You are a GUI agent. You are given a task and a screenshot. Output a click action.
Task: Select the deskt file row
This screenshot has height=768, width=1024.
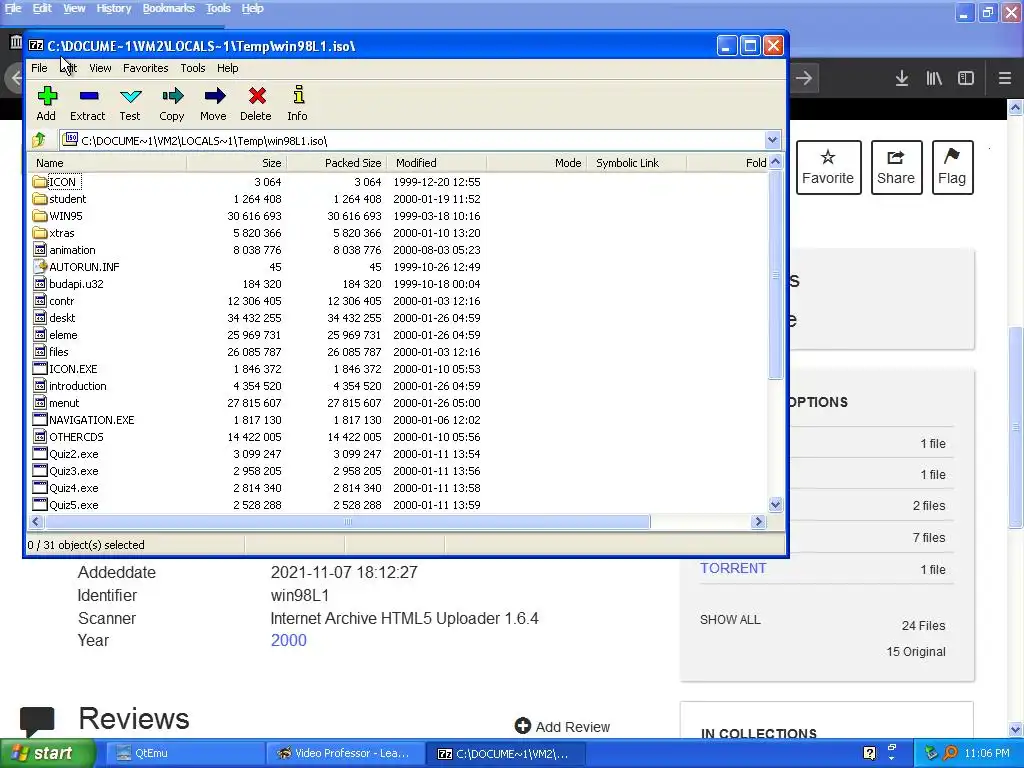tap(398, 317)
